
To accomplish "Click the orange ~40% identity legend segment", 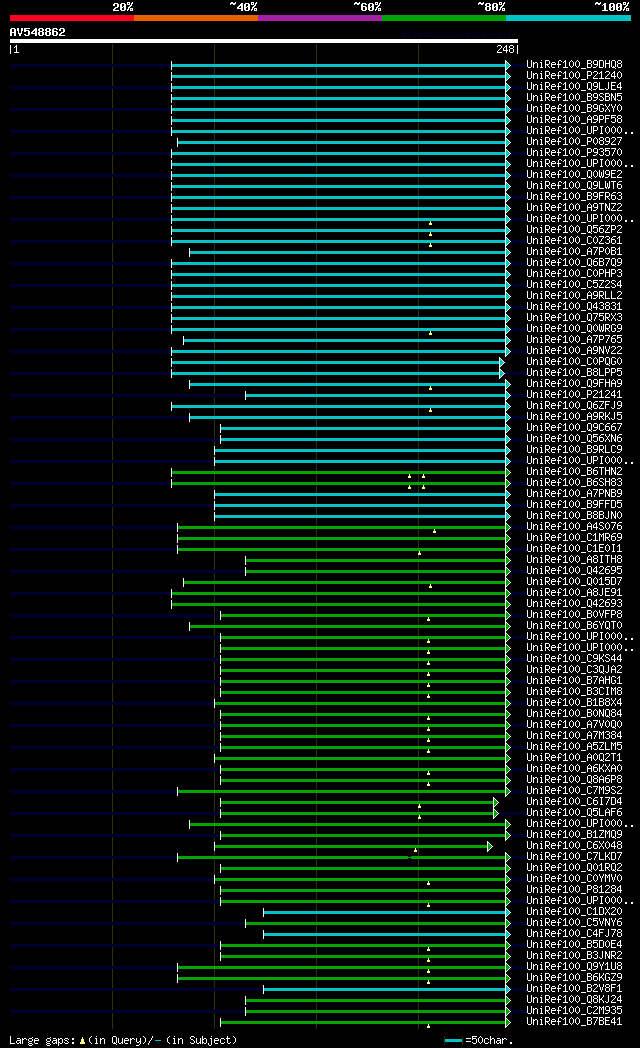I will click(x=196, y=18).
